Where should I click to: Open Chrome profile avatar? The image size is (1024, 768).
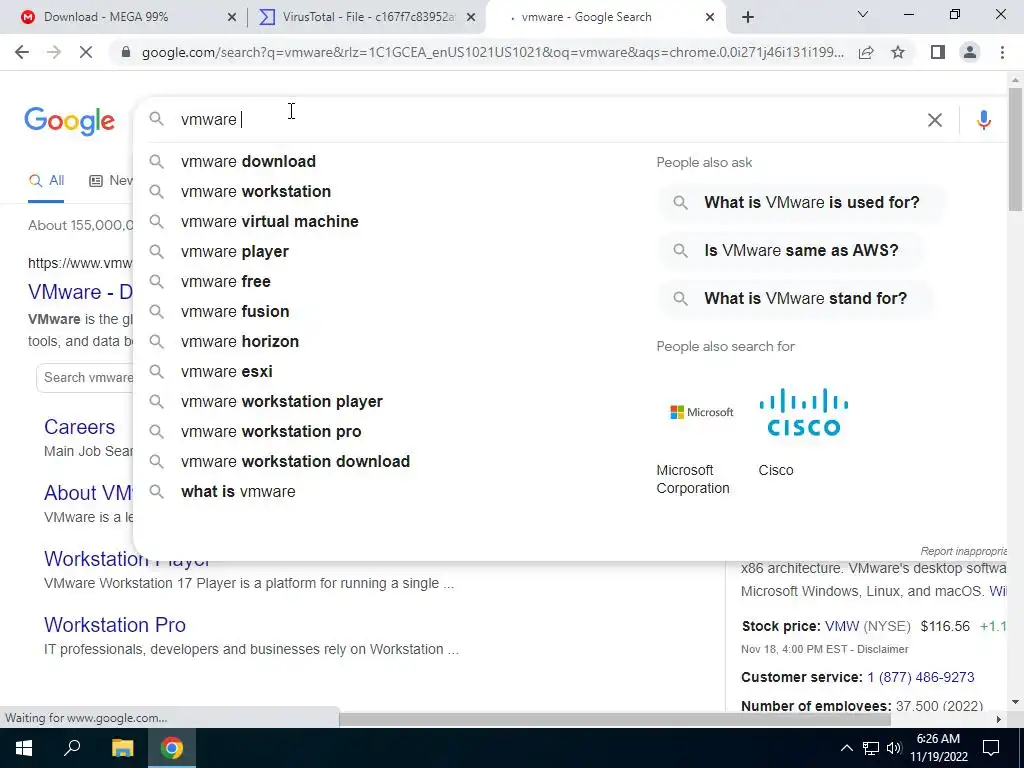970,52
